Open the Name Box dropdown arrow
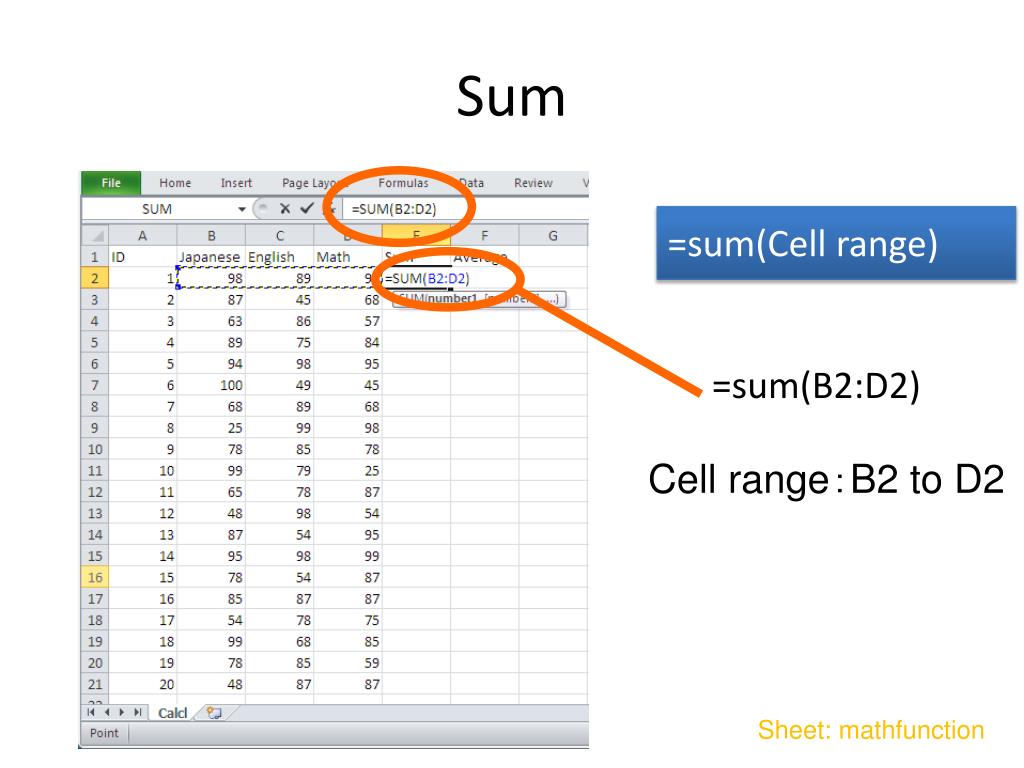The width and height of the screenshot is (1024, 768). click(242, 209)
